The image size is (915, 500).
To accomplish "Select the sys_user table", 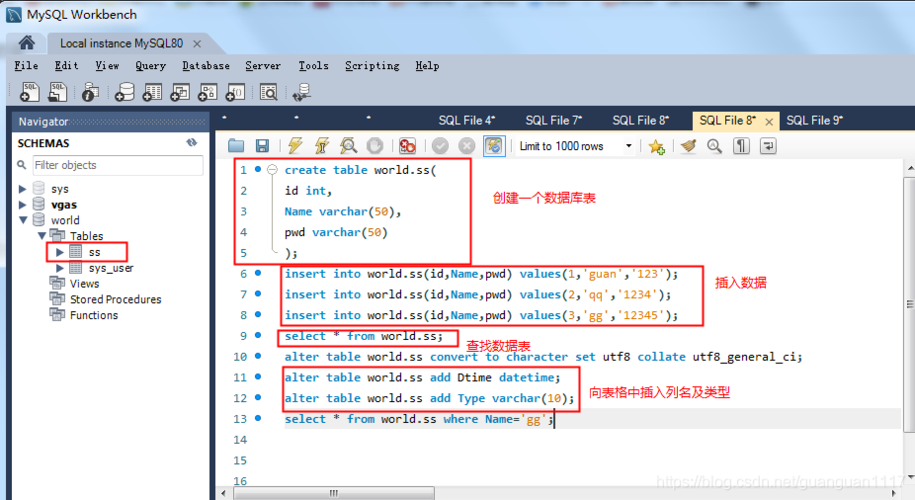I will tap(111, 268).
